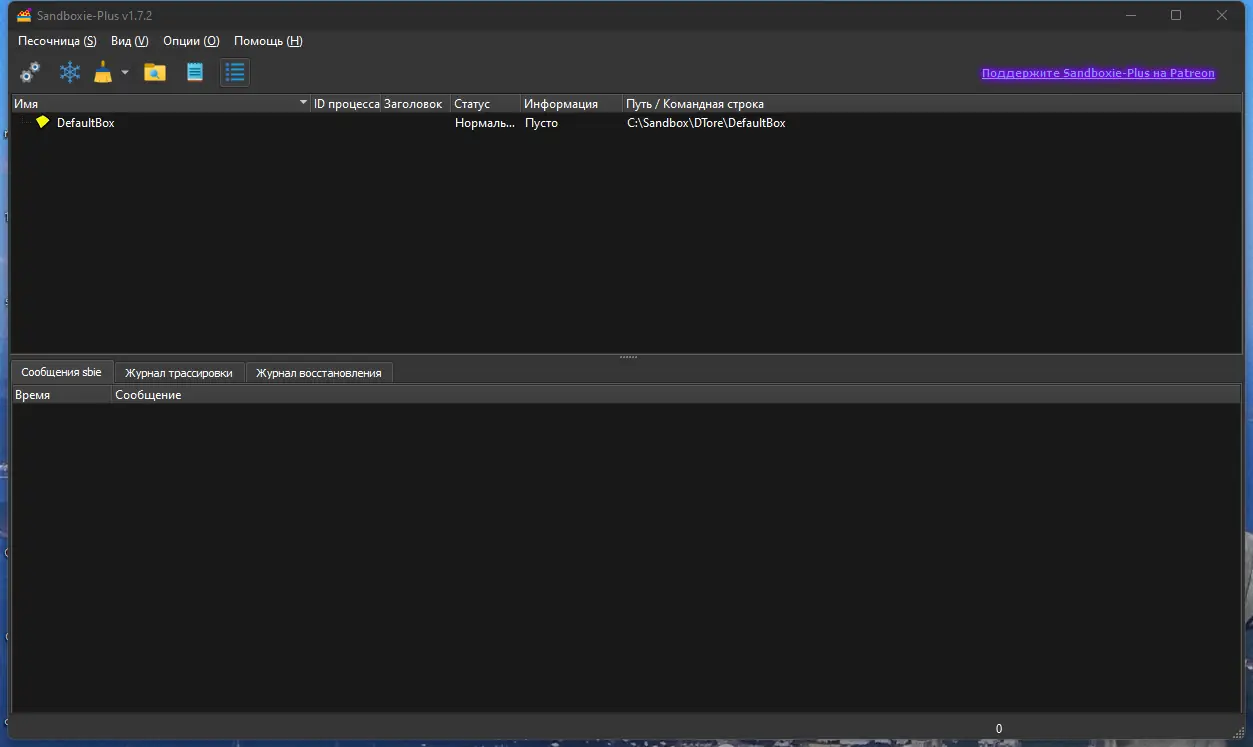This screenshot has height=747, width=1253.
Task: Click the Имя column sort arrow
Action: (x=303, y=103)
